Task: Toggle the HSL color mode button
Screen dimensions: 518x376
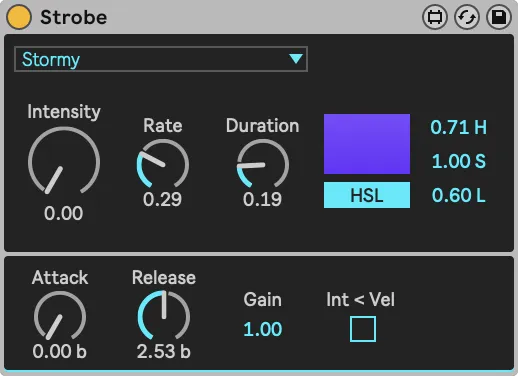Action: pyautogui.click(x=367, y=195)
